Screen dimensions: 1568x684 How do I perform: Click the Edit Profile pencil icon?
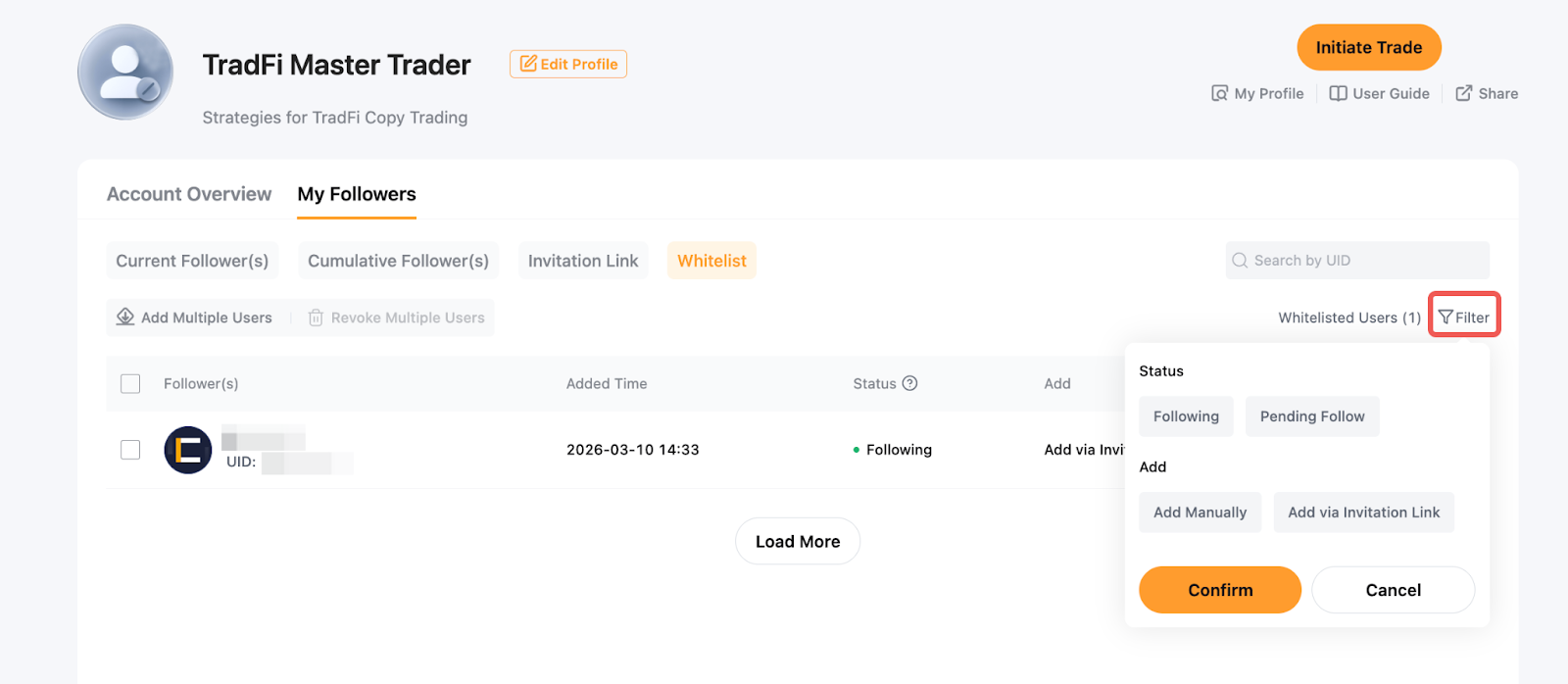click(528, 64)
